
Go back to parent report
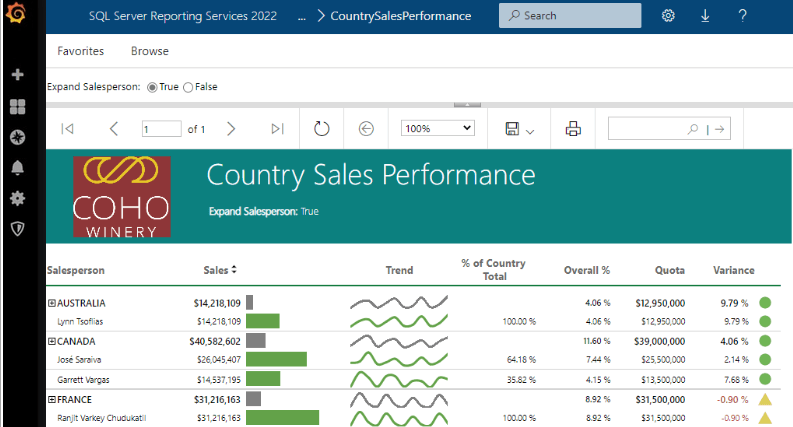pos(365,129)
